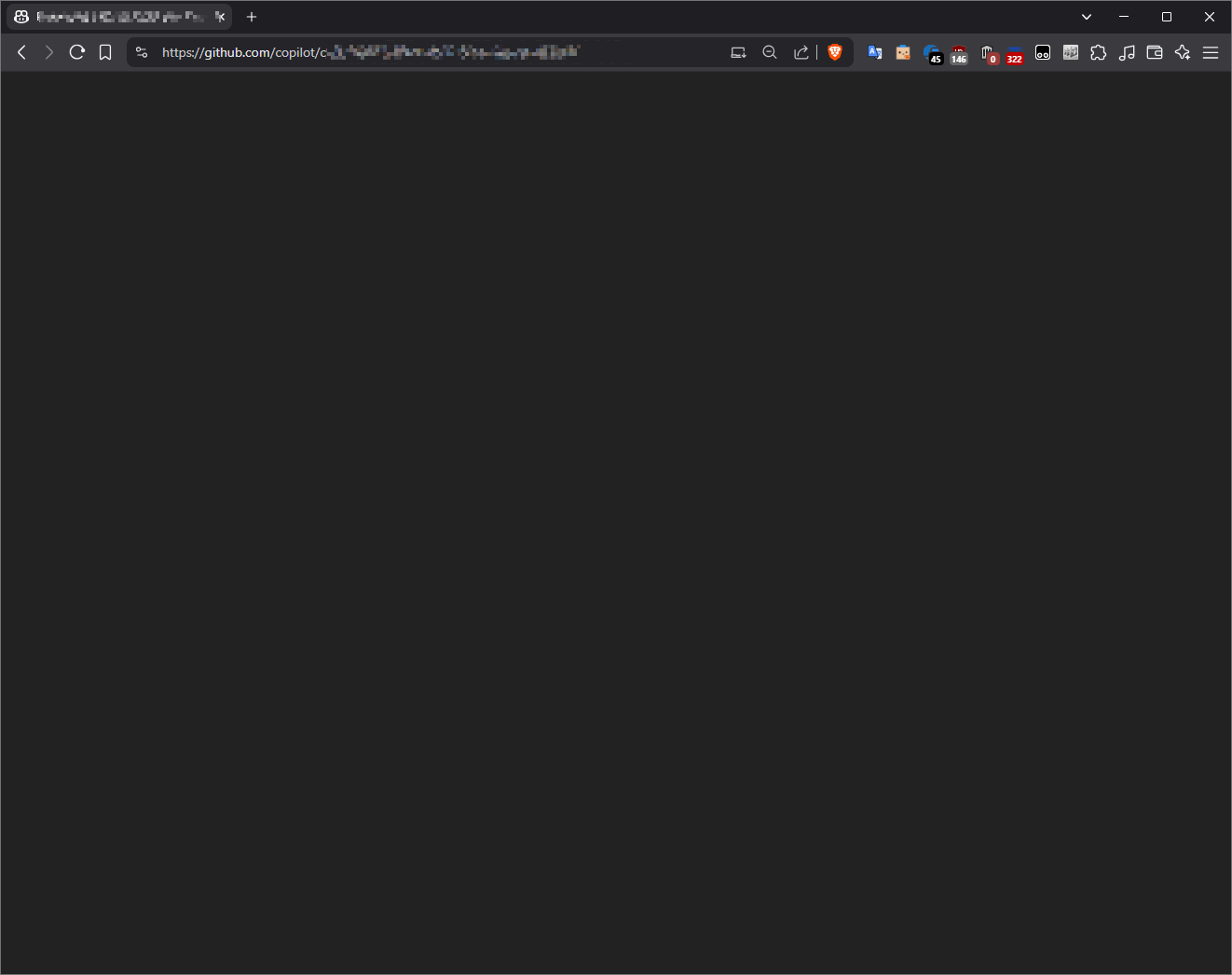Open the Brave Wallet

(1155, 52)
